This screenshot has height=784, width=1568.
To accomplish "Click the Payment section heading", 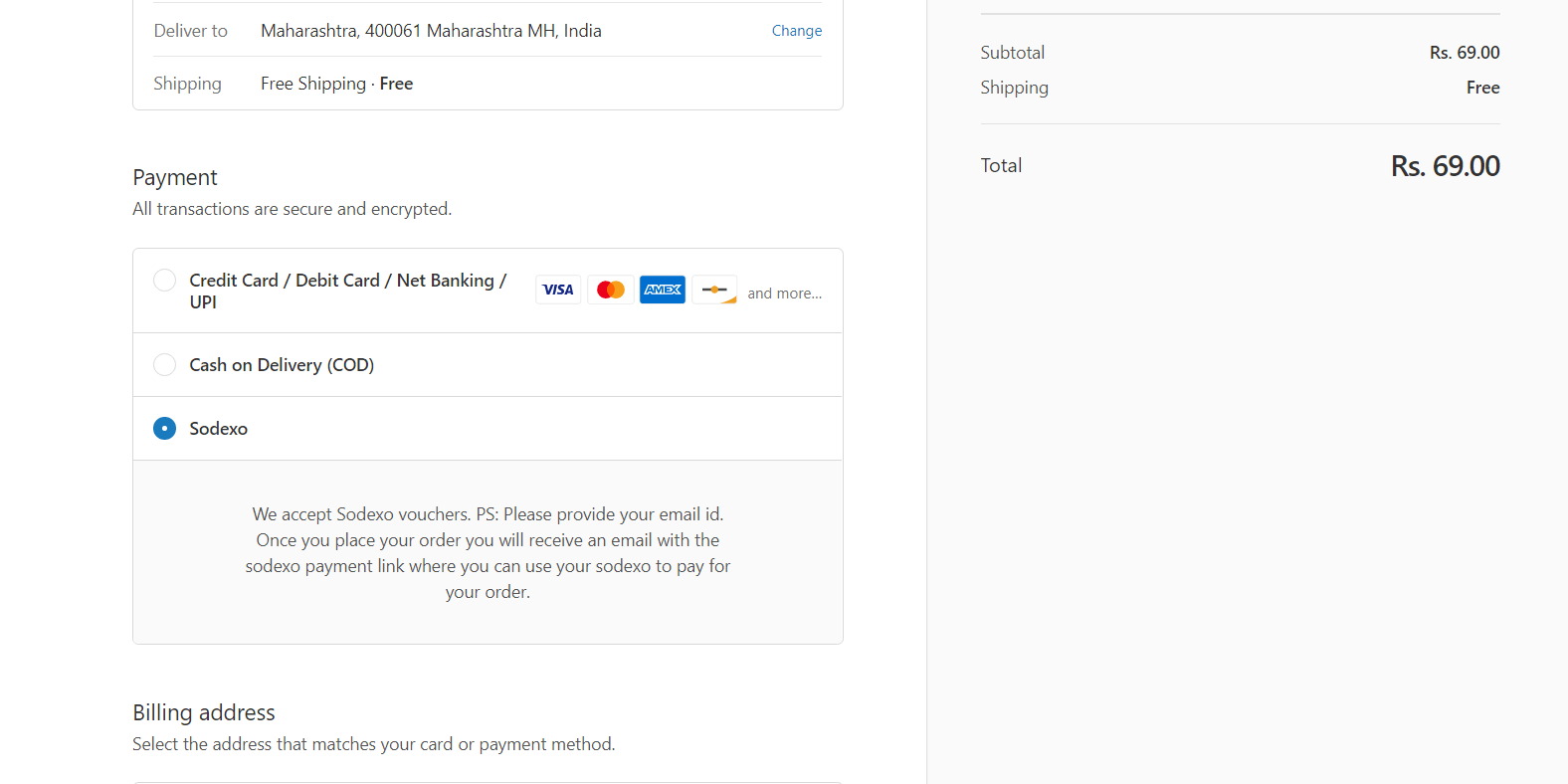I will [x=175, y=177].
